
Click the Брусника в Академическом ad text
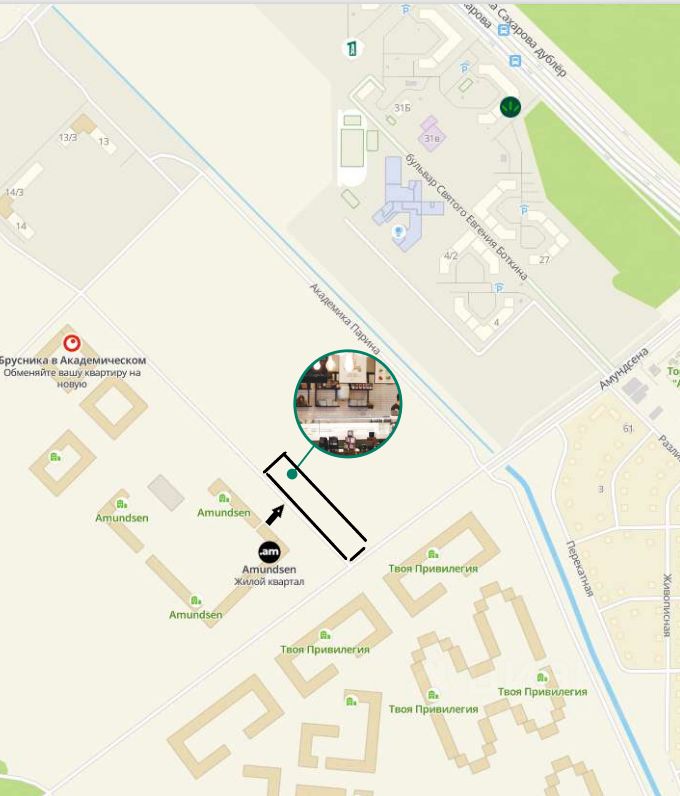72,372
